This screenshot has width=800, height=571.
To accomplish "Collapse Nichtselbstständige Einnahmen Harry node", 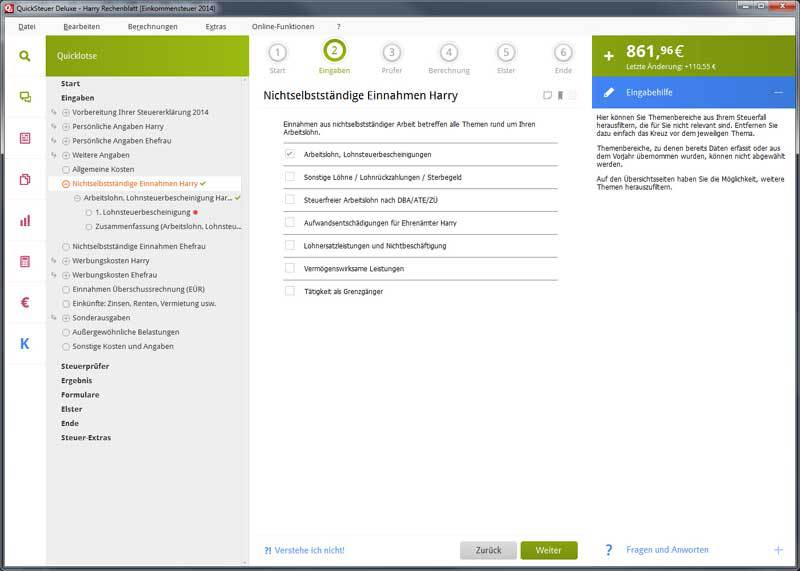I will point(66,184).
